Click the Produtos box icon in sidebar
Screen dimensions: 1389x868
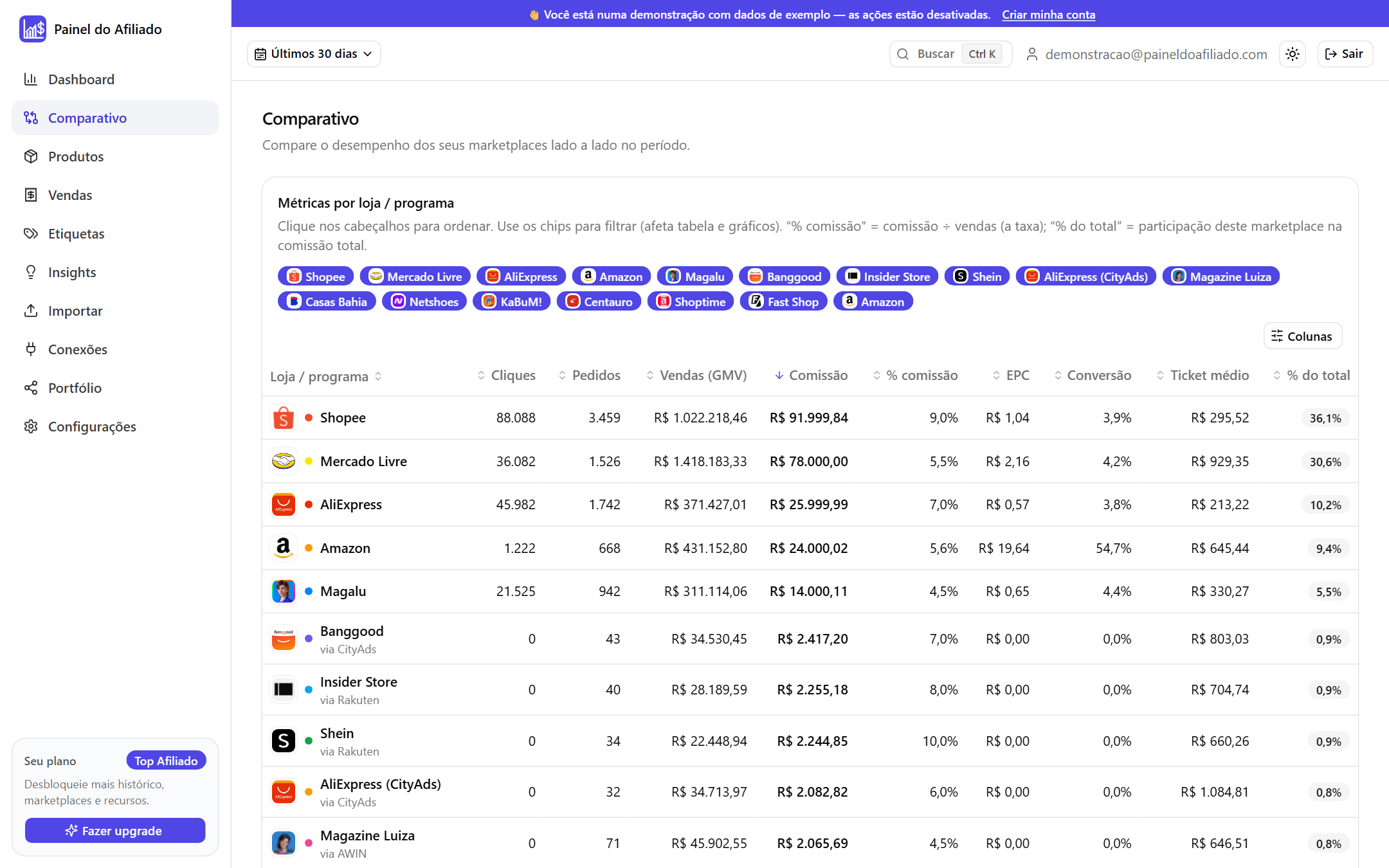(31, 156)
